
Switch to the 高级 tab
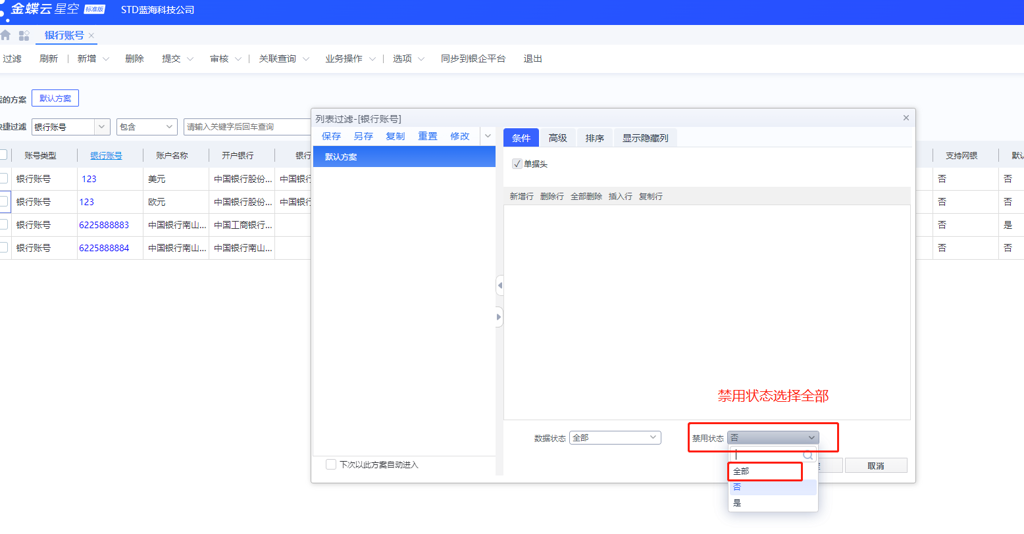coord(557,138)
